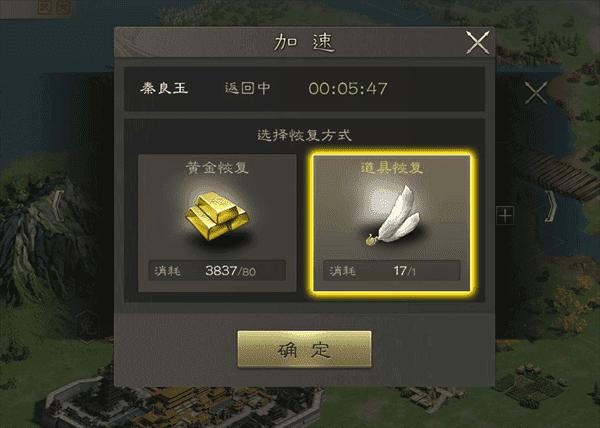This screenshot has width=600, height=428.
Task: Click the gold bars icon
Action: coord(217,216)
